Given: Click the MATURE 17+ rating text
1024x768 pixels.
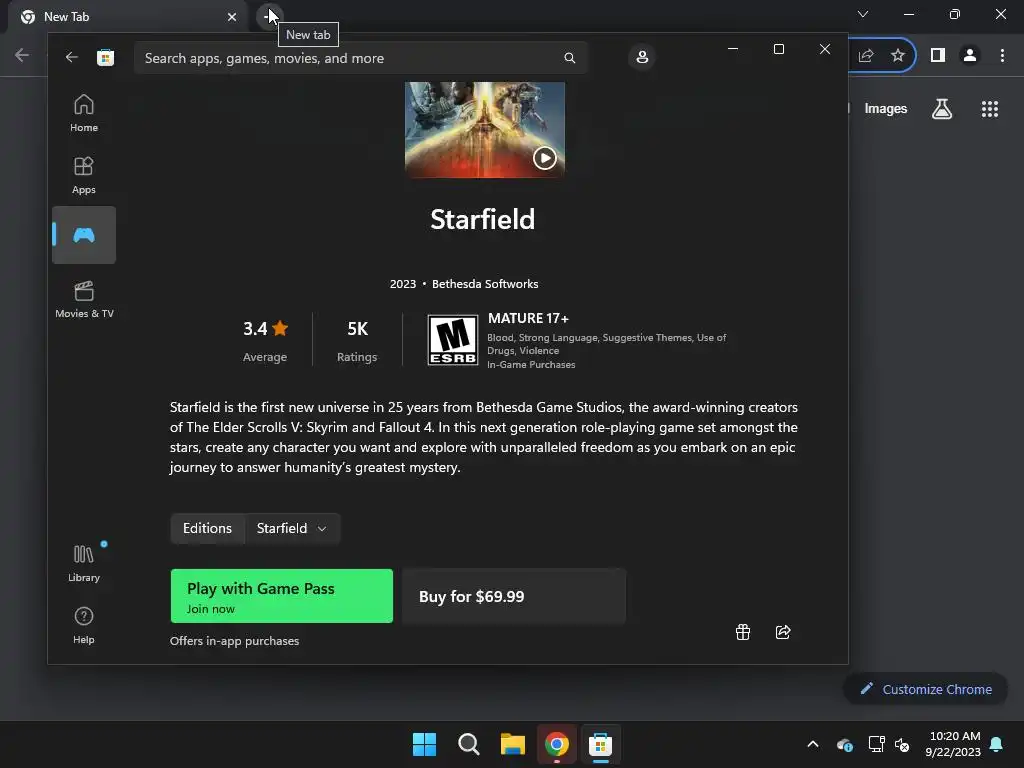Looking at the screenshot, I should 528,319.
